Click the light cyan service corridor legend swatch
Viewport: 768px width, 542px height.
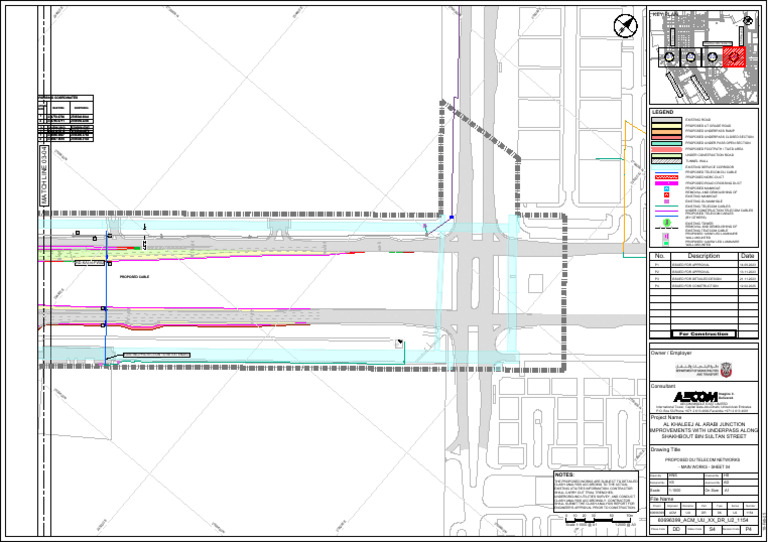click(666, 167)
